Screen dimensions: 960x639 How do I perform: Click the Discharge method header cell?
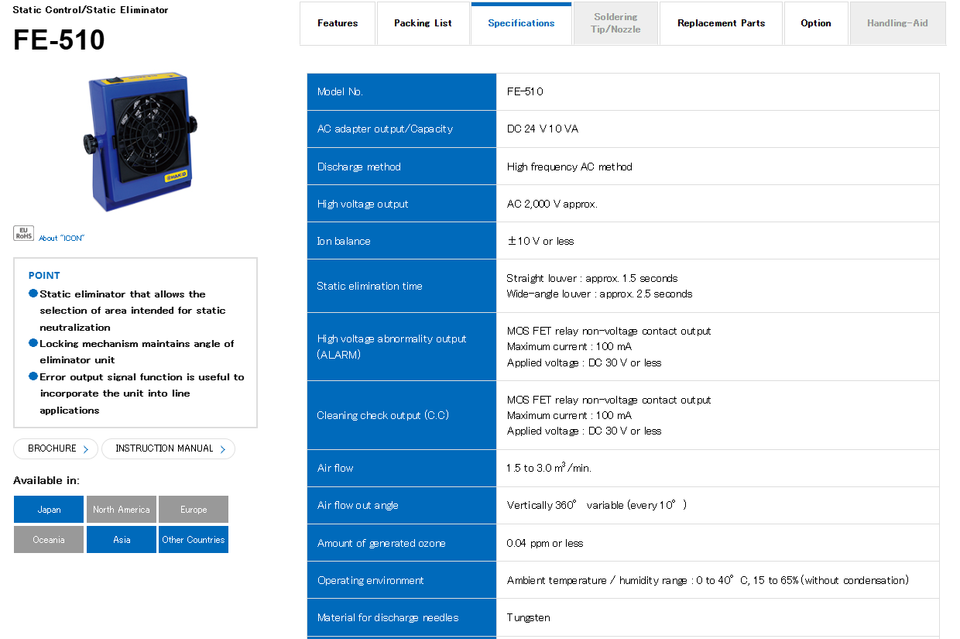pyautogui.click(x=402, y=166)
